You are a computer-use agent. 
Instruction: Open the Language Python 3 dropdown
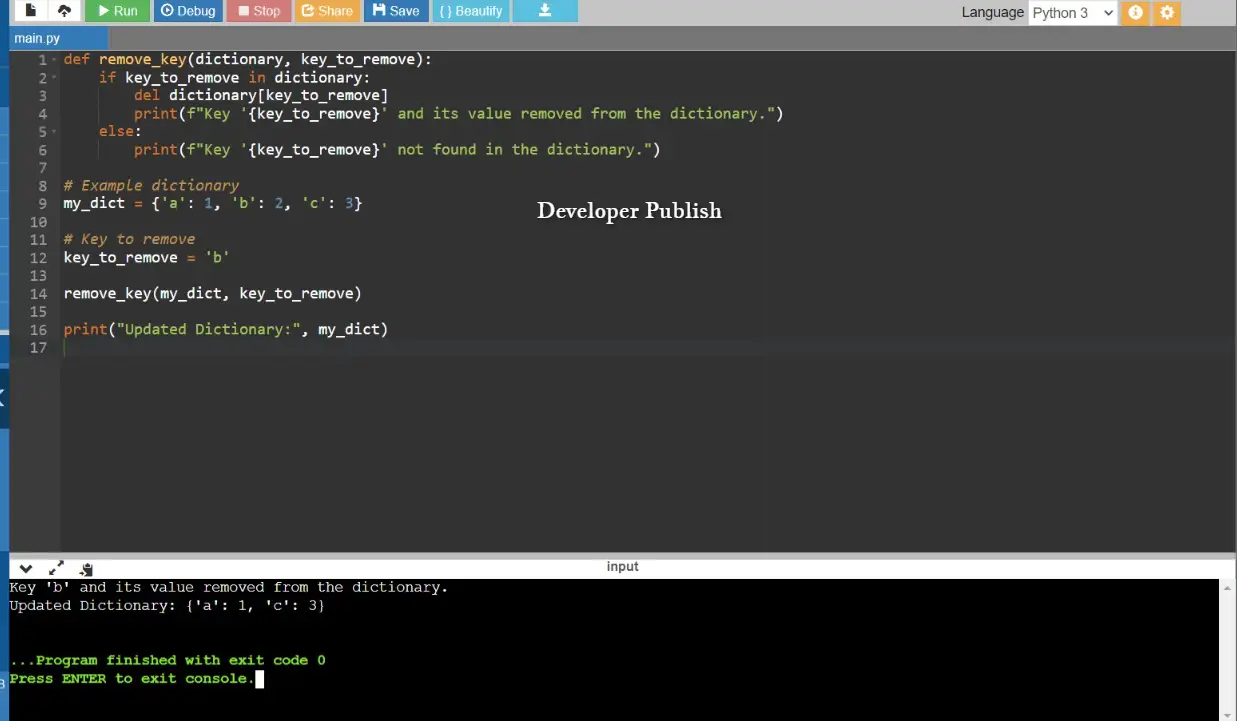(1072, 12)
